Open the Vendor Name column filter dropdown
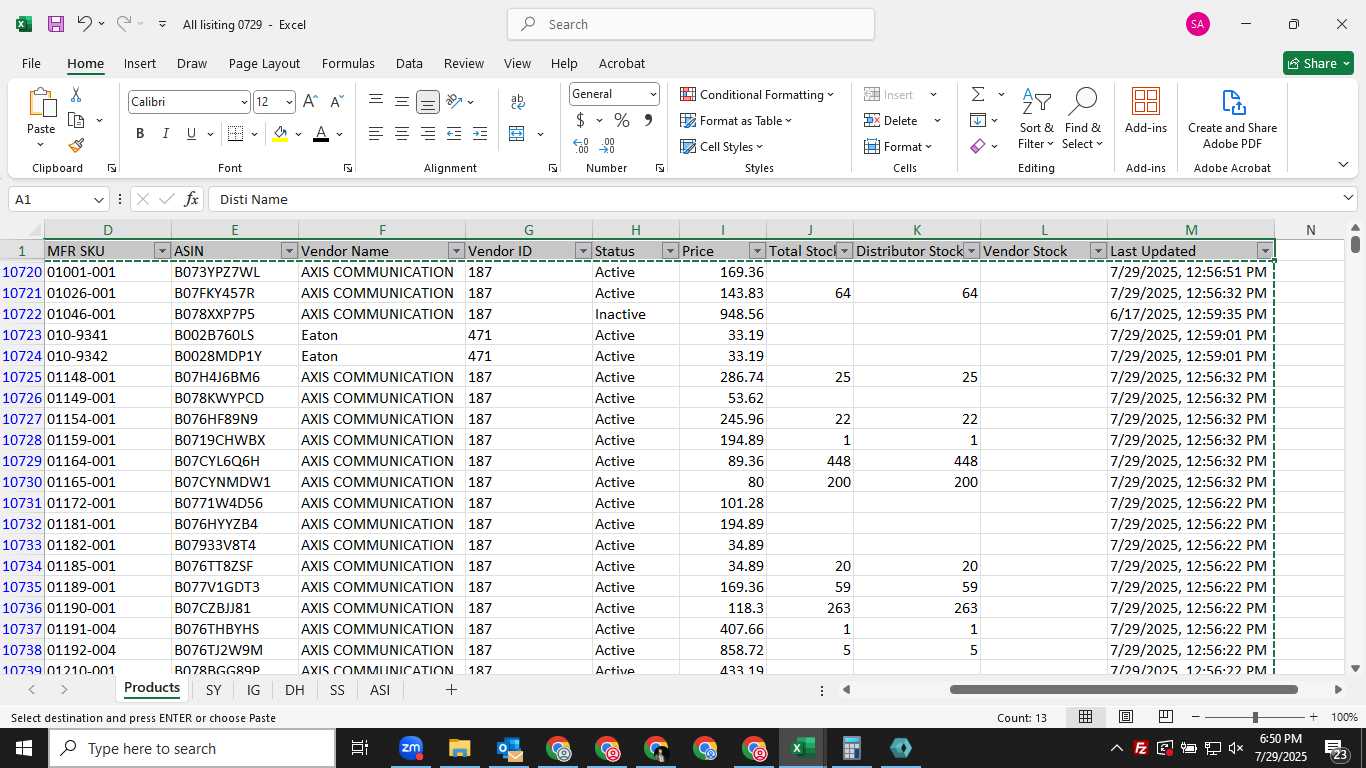 tap(456, 251)
